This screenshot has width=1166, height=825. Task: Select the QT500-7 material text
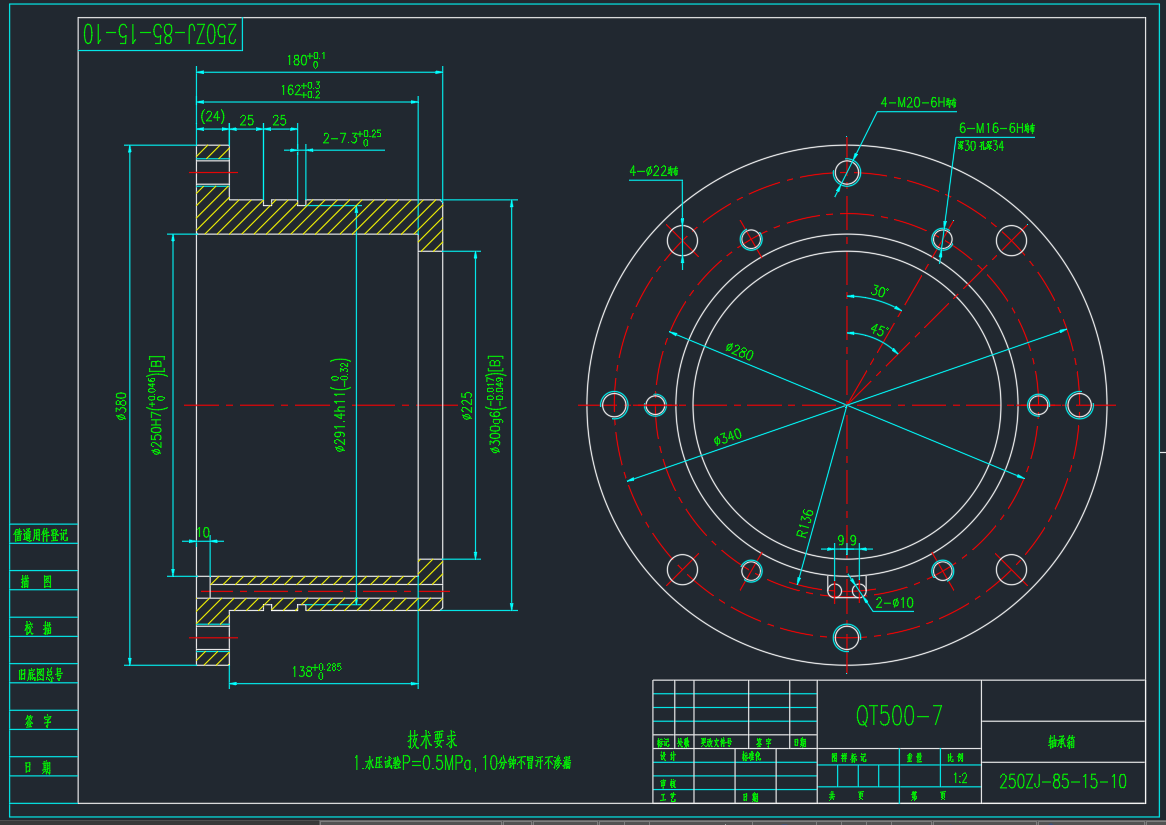tap(899, 716)
